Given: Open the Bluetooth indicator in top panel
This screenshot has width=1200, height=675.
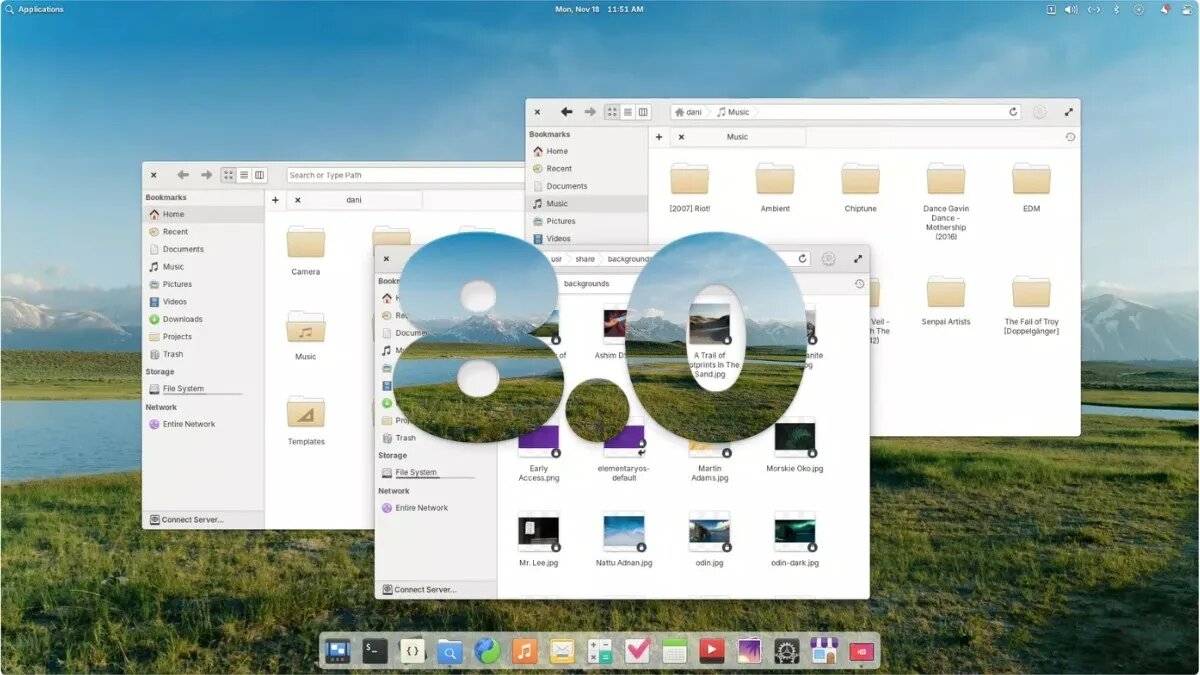Looking at the screenshot, I should click(1116, 9).
